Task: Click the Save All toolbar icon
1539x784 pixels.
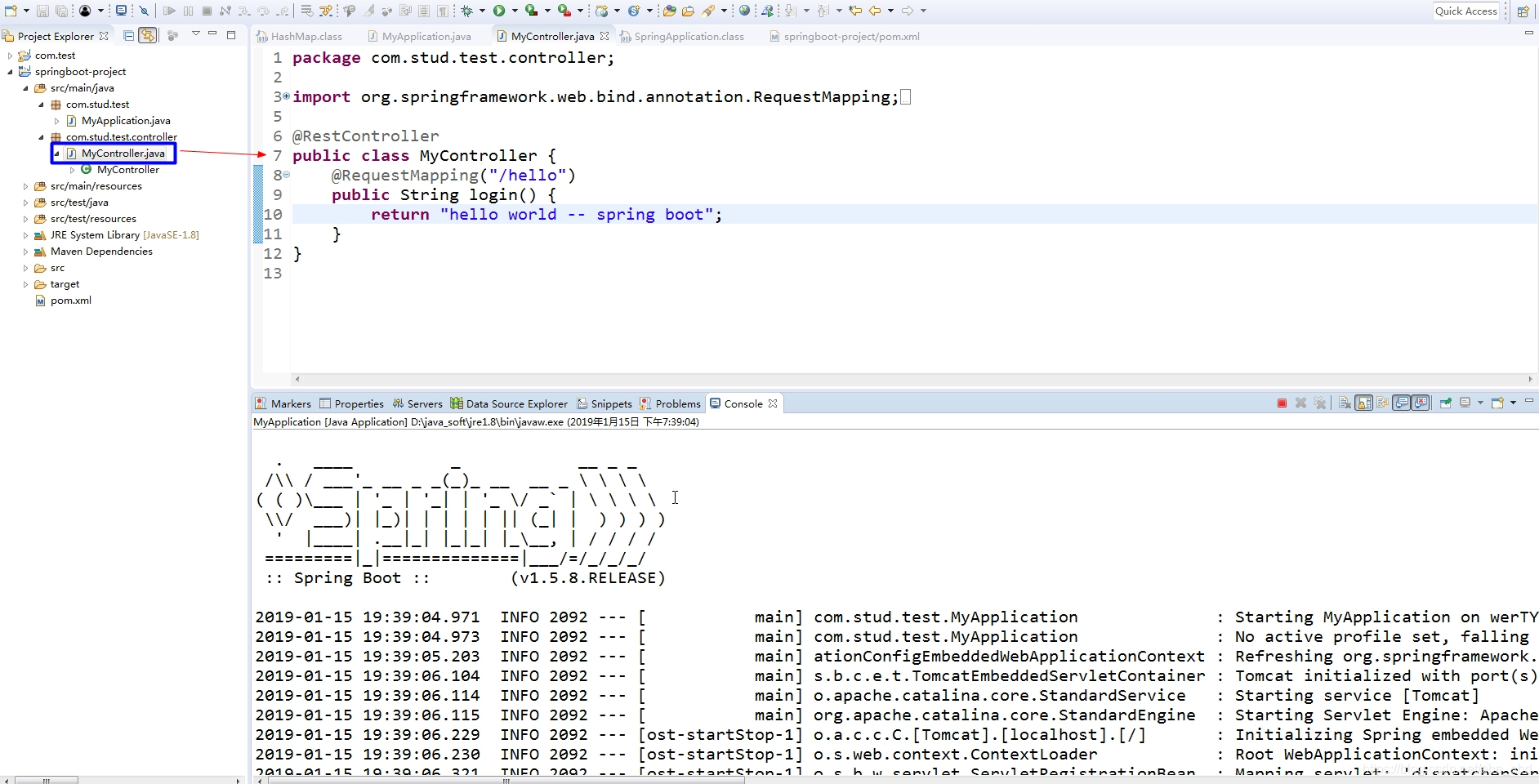Action: click(61, 11)
